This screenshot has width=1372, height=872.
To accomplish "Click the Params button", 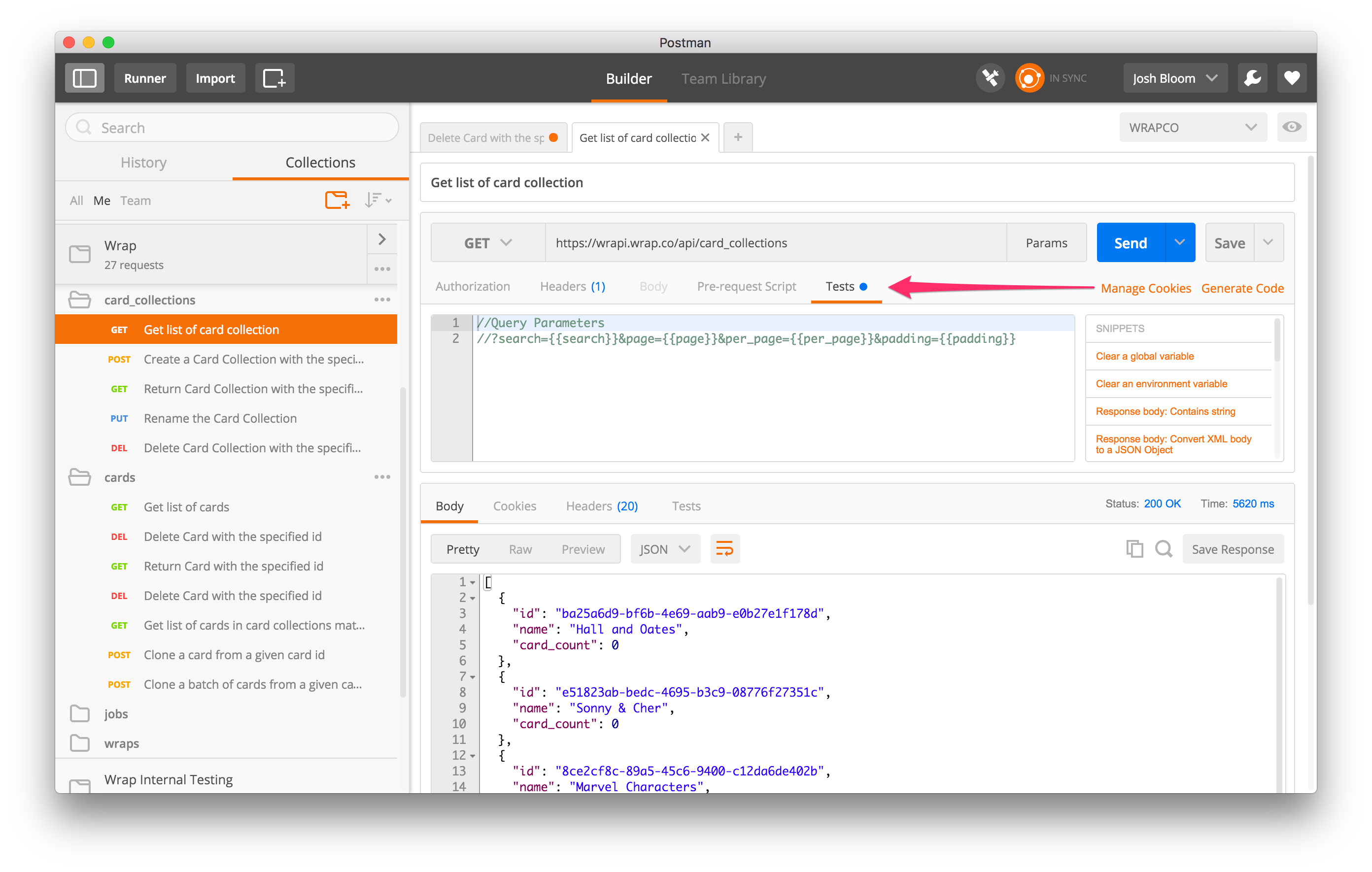I will click(1046, 243).
